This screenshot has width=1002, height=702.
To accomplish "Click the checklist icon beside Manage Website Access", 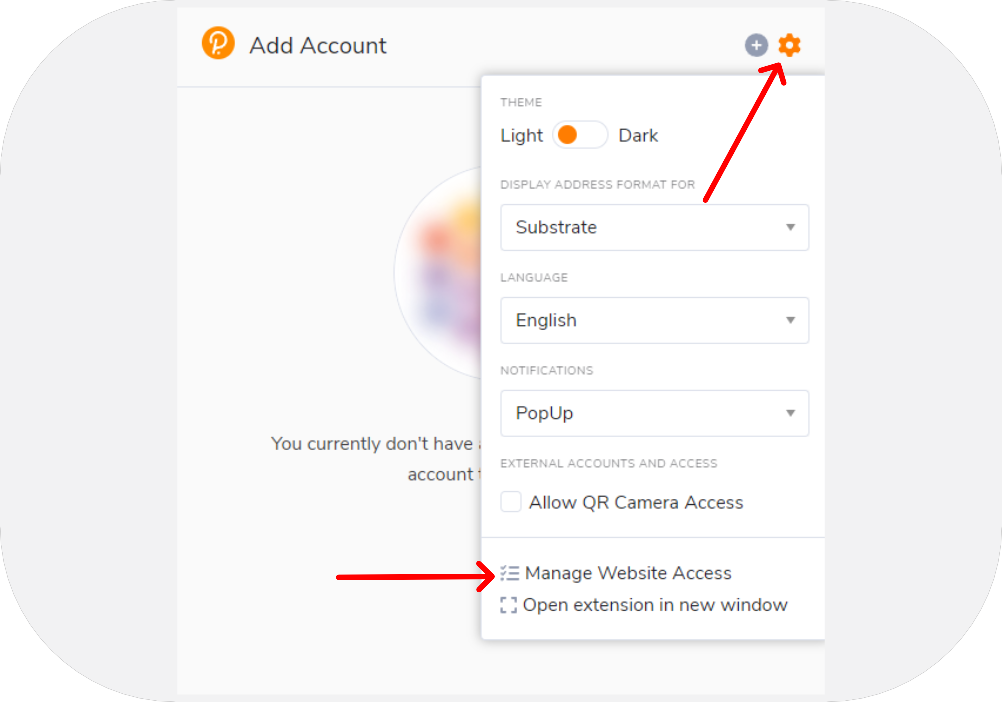I will pyautogui.click(x=510, y=574).
